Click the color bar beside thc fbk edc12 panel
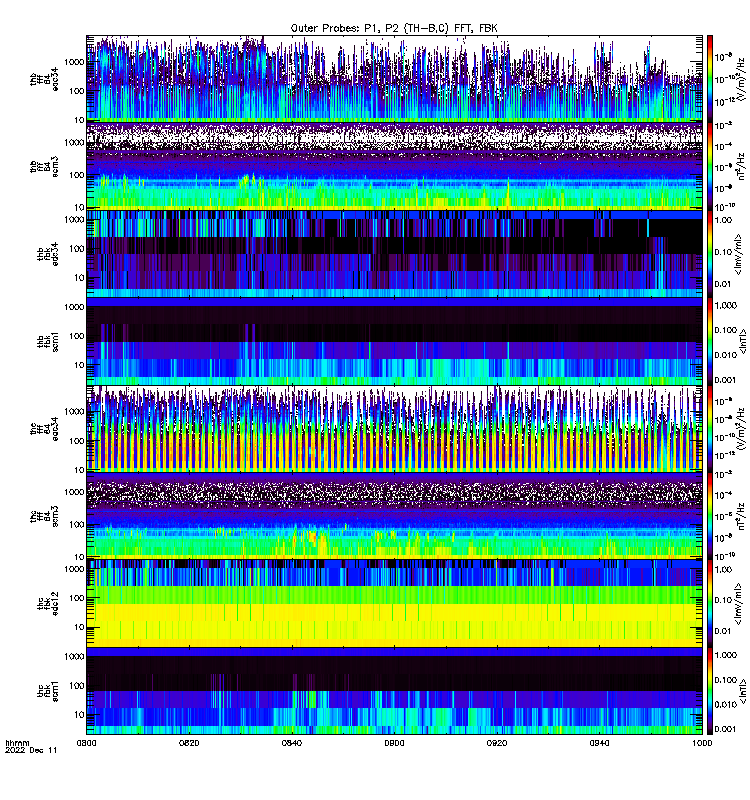This screenshot has width=750, height=800. click(710, 604)
